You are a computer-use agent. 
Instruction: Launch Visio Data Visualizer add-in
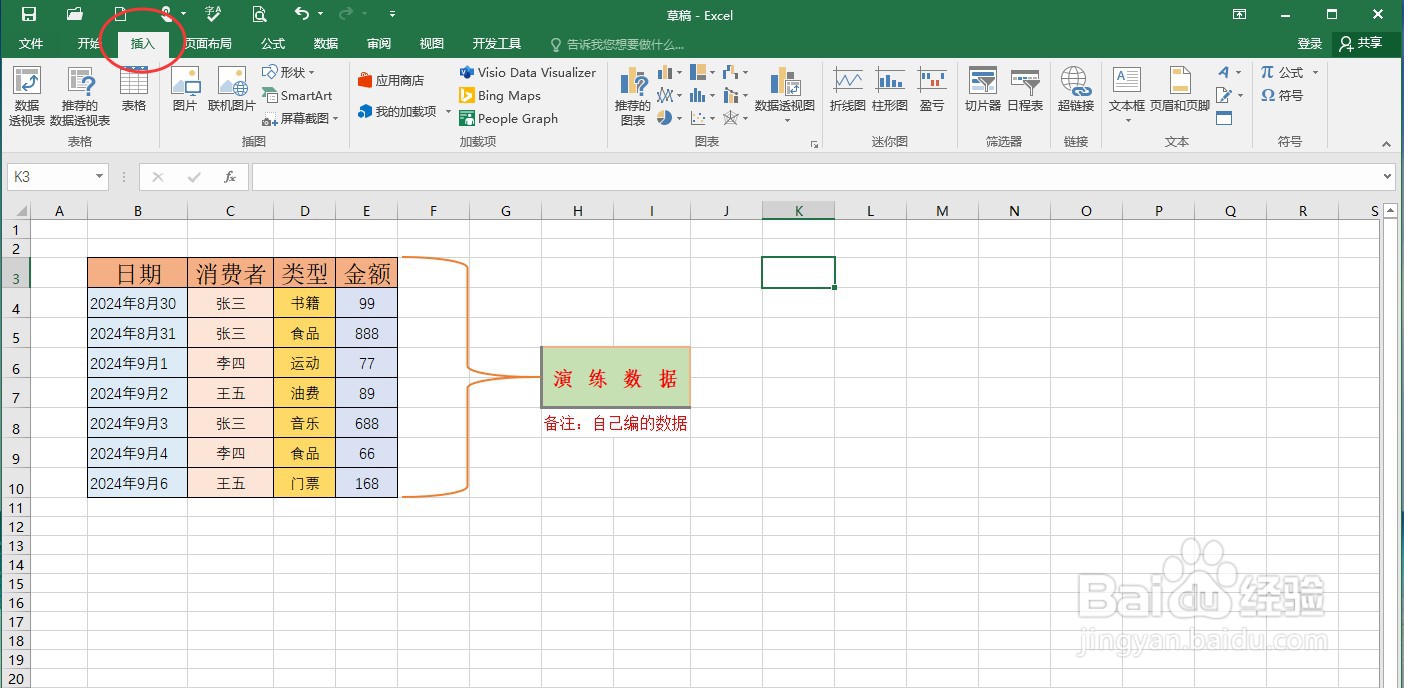[527, 72]
